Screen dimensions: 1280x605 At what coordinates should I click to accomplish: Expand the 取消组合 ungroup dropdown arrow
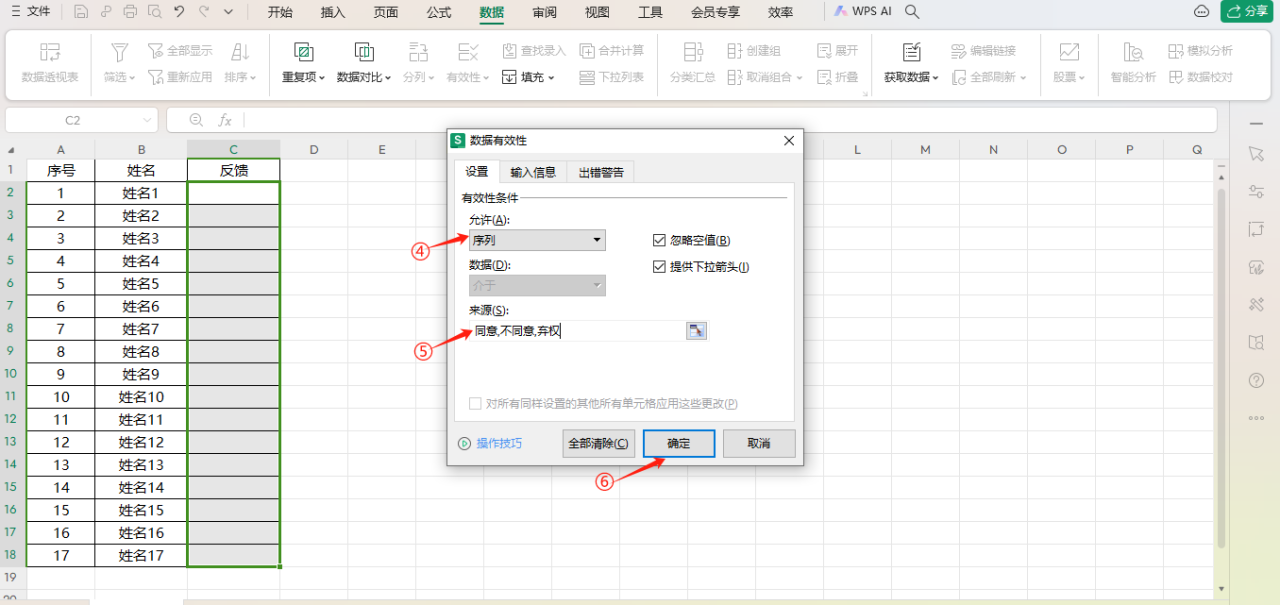(798, 77)
